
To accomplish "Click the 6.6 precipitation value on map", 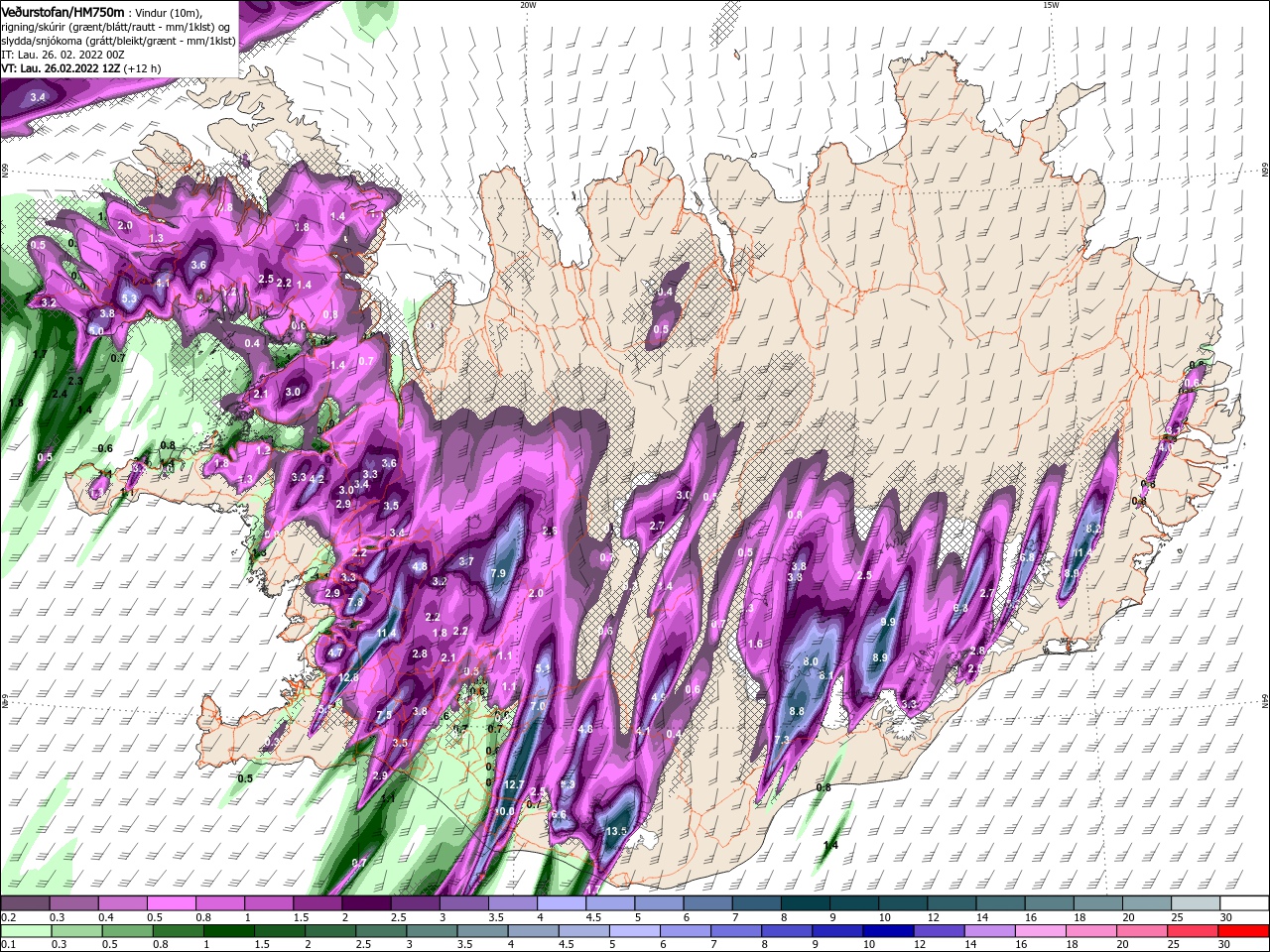I will click(559, 815).
